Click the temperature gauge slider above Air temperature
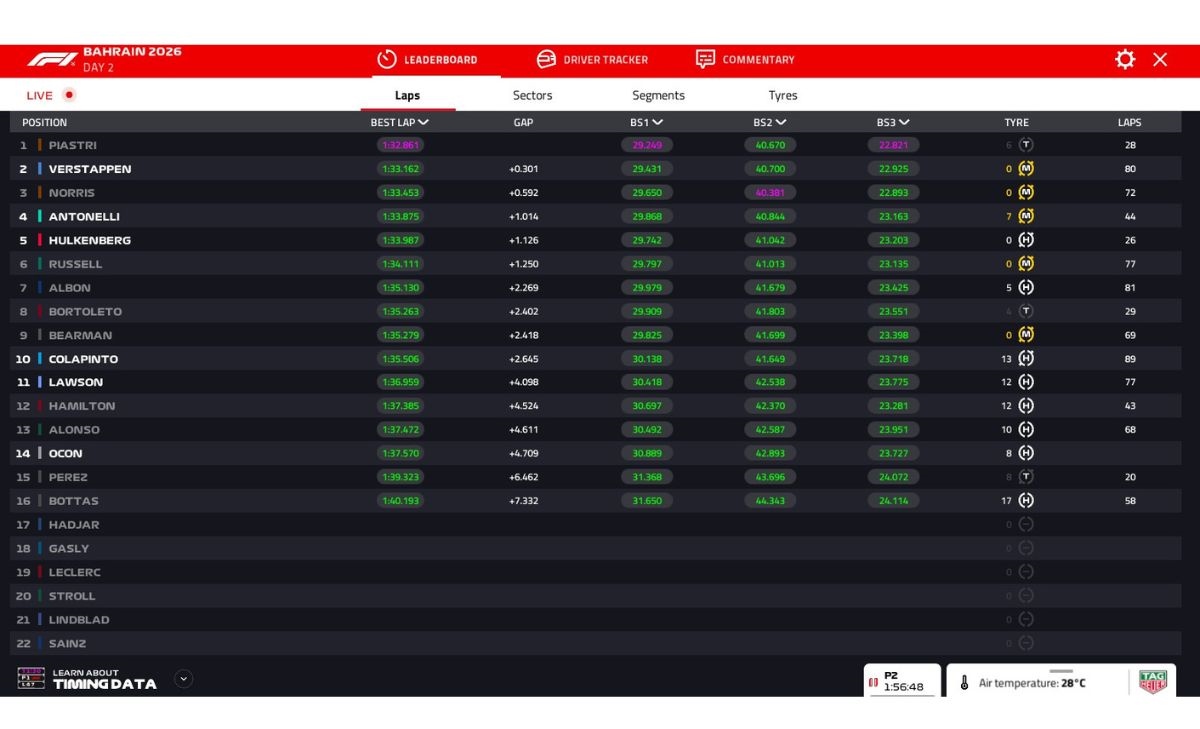 [x=1060, y=671]
